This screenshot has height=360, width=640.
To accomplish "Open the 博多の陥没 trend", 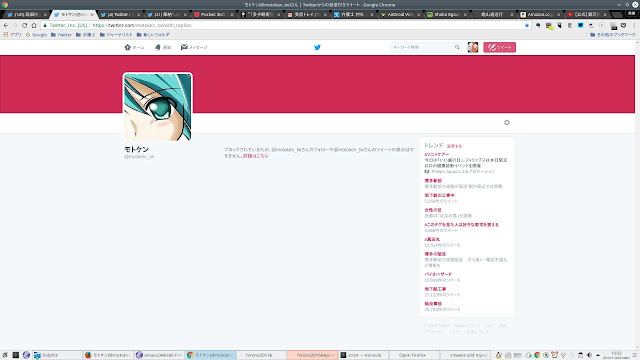I will (435, 254).
